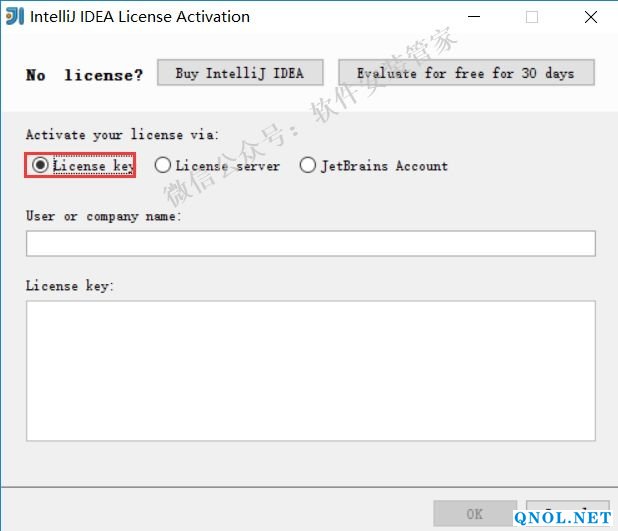The height and width of the screenshot is (531, 618).
Task: Start the Evaluate for free for 30 days option
Action: (x=466, y=73)
